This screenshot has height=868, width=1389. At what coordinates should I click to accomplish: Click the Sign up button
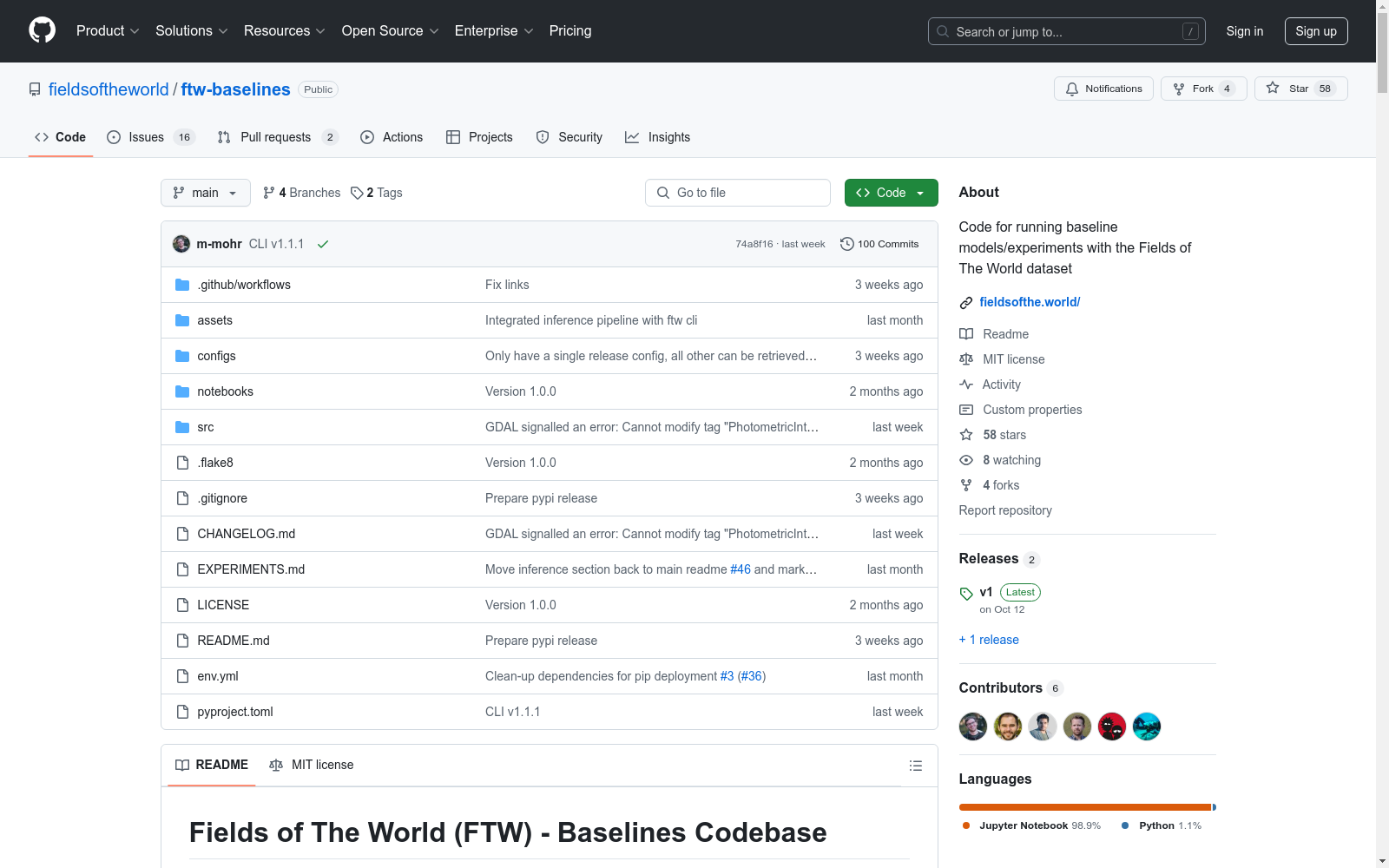coord(1316,31)
